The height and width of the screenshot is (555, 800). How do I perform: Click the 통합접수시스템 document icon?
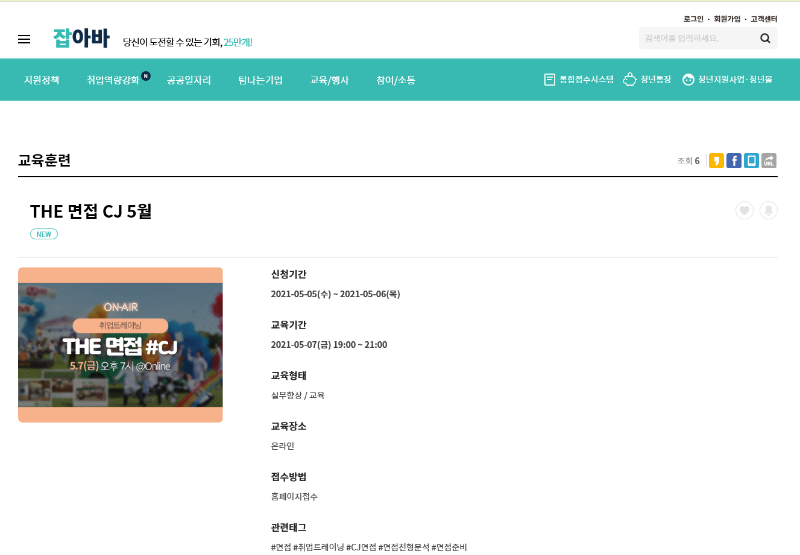tap(549, 80)
